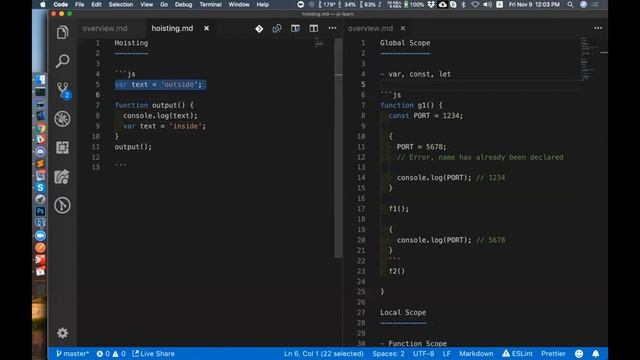Open Manage gear at activity bar bottom
The image size is (640, 360).
point(62,333)
